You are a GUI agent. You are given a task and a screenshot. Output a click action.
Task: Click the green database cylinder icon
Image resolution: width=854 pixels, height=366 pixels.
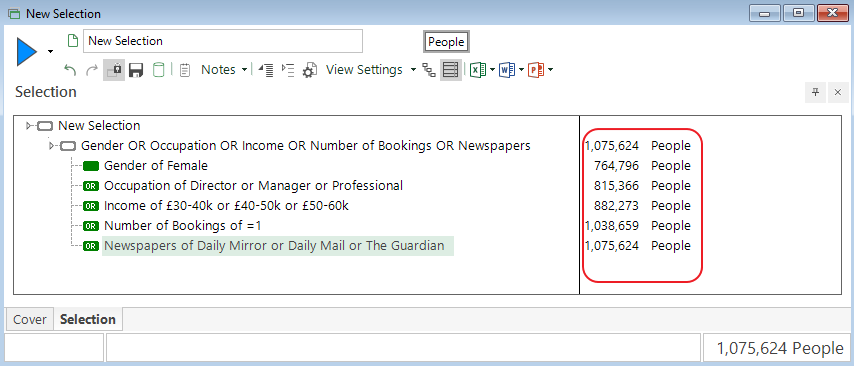(158, 70)
